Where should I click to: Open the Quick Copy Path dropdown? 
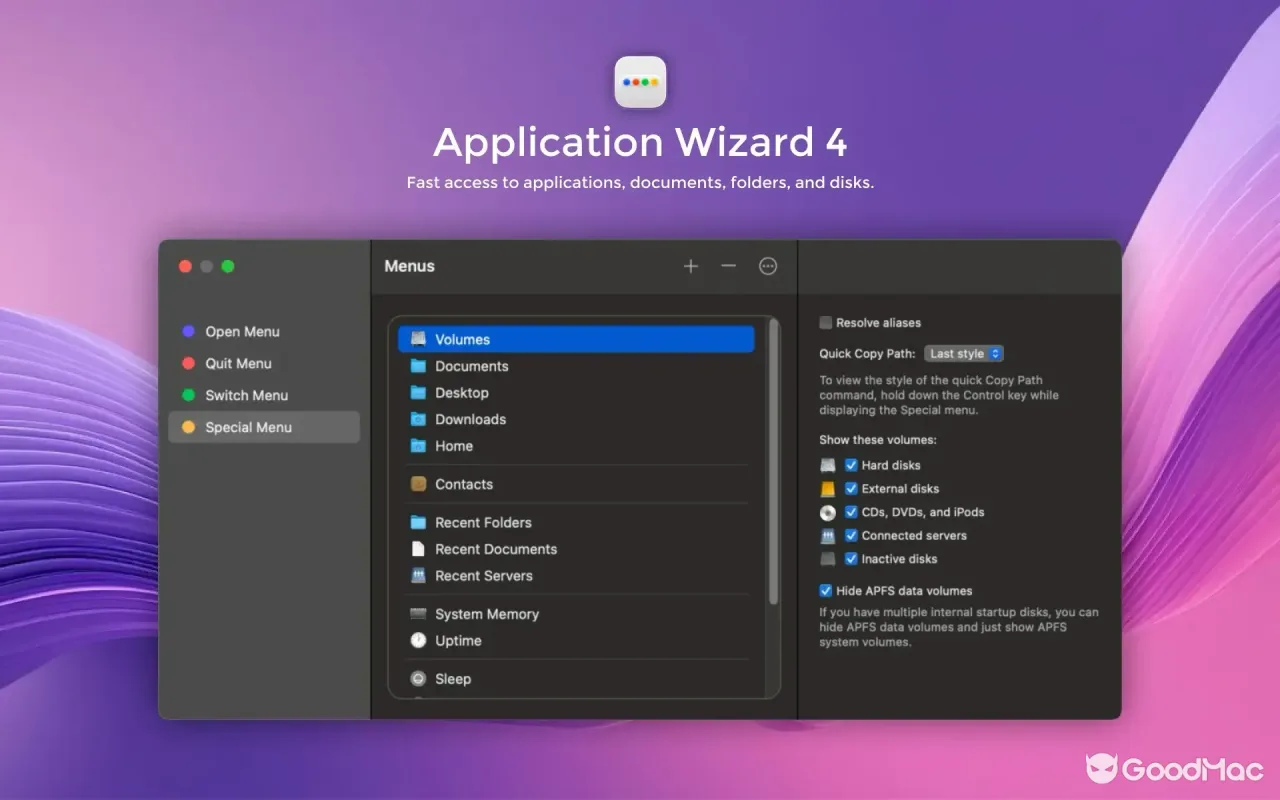963,354
